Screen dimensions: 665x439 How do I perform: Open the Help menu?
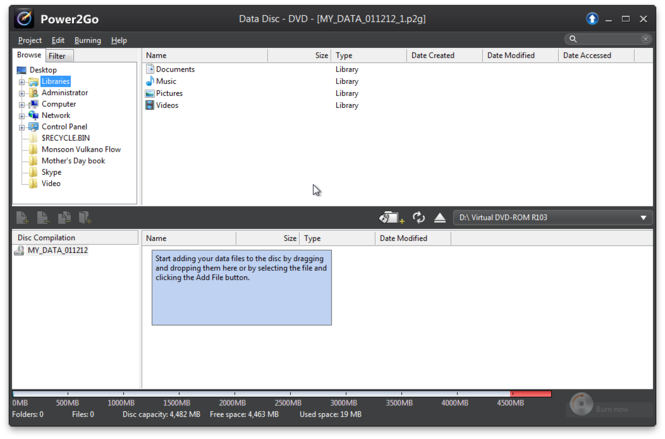pyautogui.click(x=119, y=40)
